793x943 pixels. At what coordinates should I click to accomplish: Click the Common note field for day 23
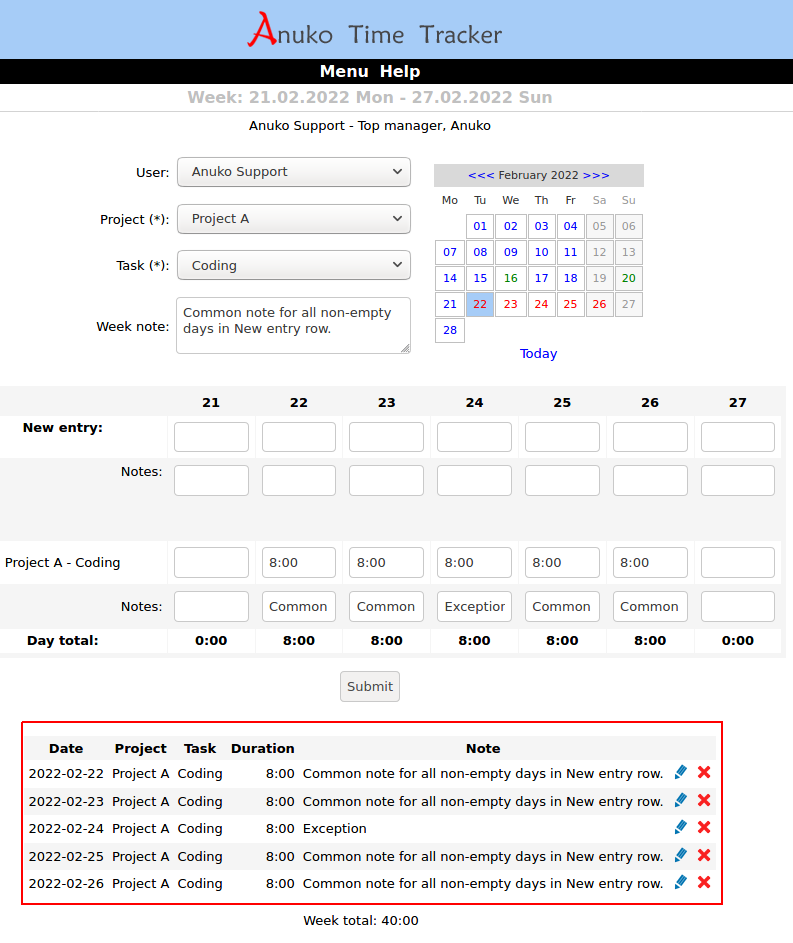coord(387,606)
